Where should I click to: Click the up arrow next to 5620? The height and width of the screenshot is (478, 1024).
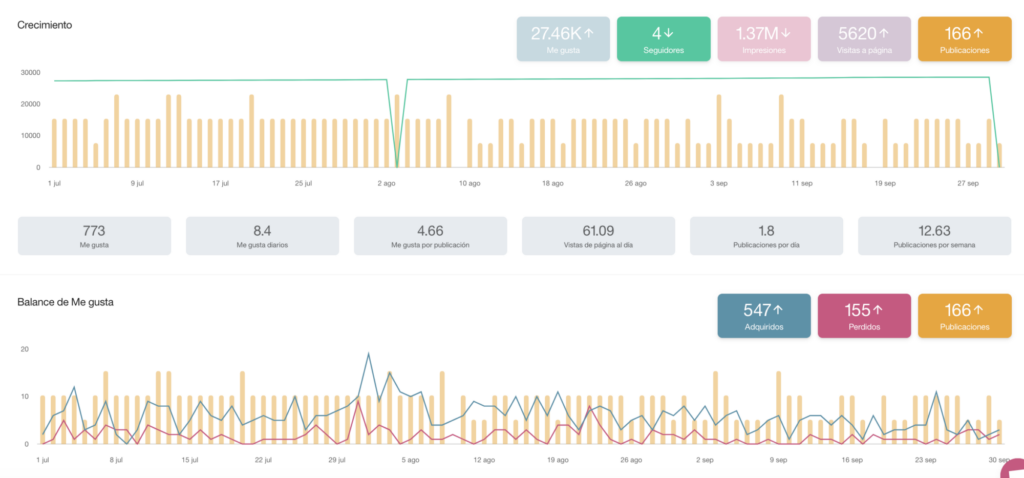click(884, 33)
